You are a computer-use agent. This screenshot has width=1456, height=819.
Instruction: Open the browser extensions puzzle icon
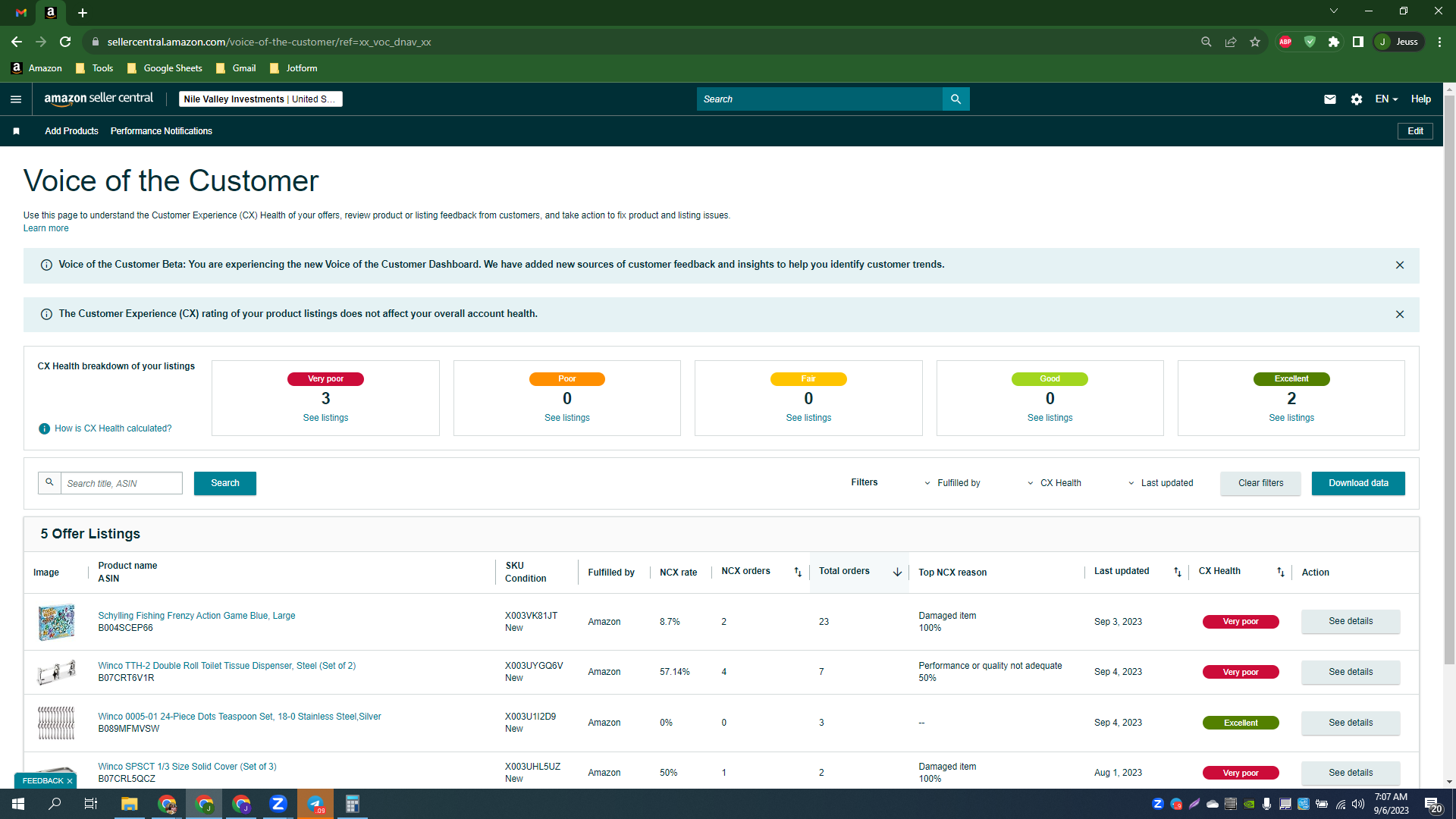pos(1334,42)
